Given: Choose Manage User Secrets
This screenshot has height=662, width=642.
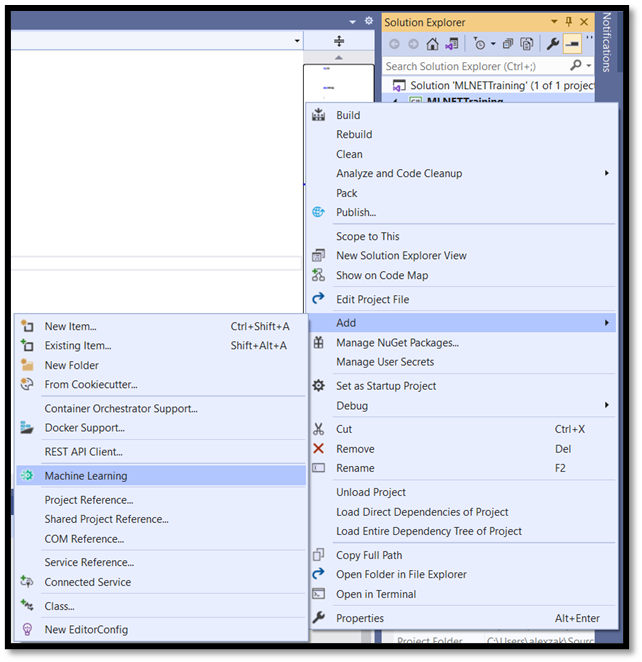Looking at the screenshot, I should click(x=463, y=362).
